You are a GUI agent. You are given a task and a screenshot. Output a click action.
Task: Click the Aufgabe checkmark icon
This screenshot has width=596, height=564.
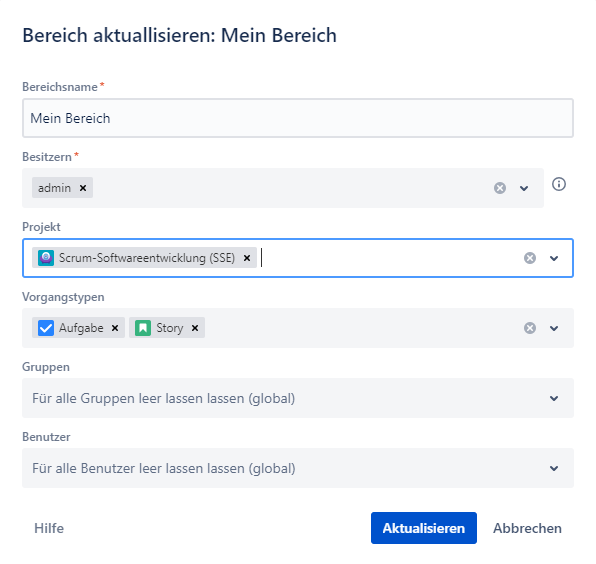(x=46, y=328)
